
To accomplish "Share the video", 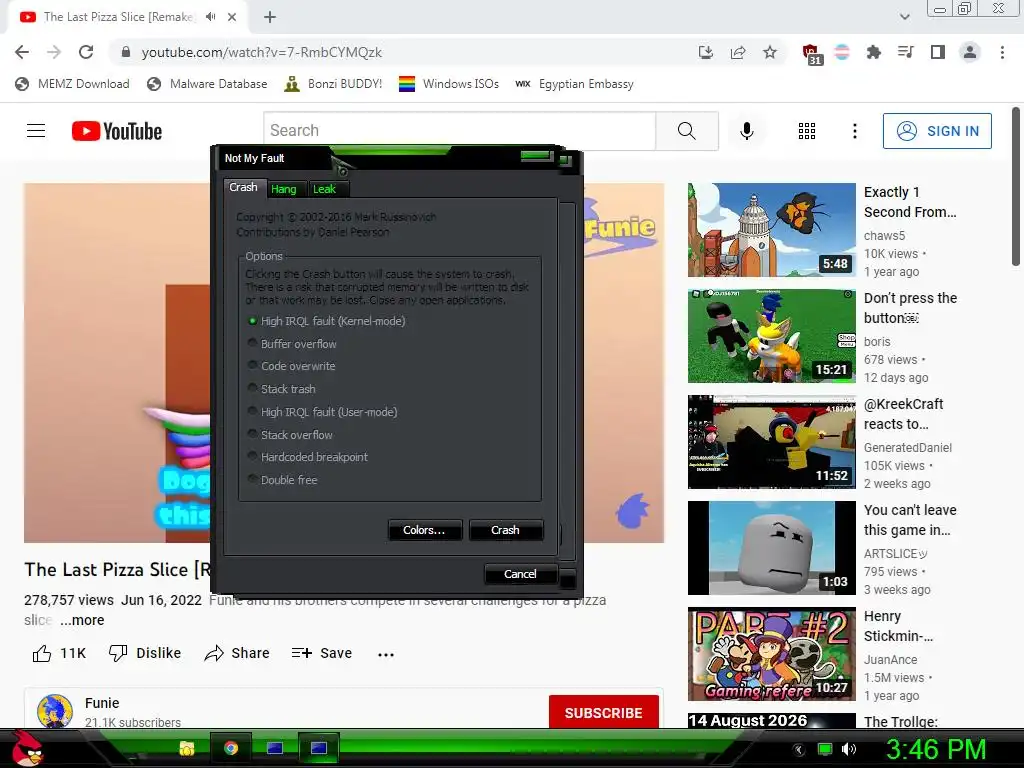I will pos(237,654).
